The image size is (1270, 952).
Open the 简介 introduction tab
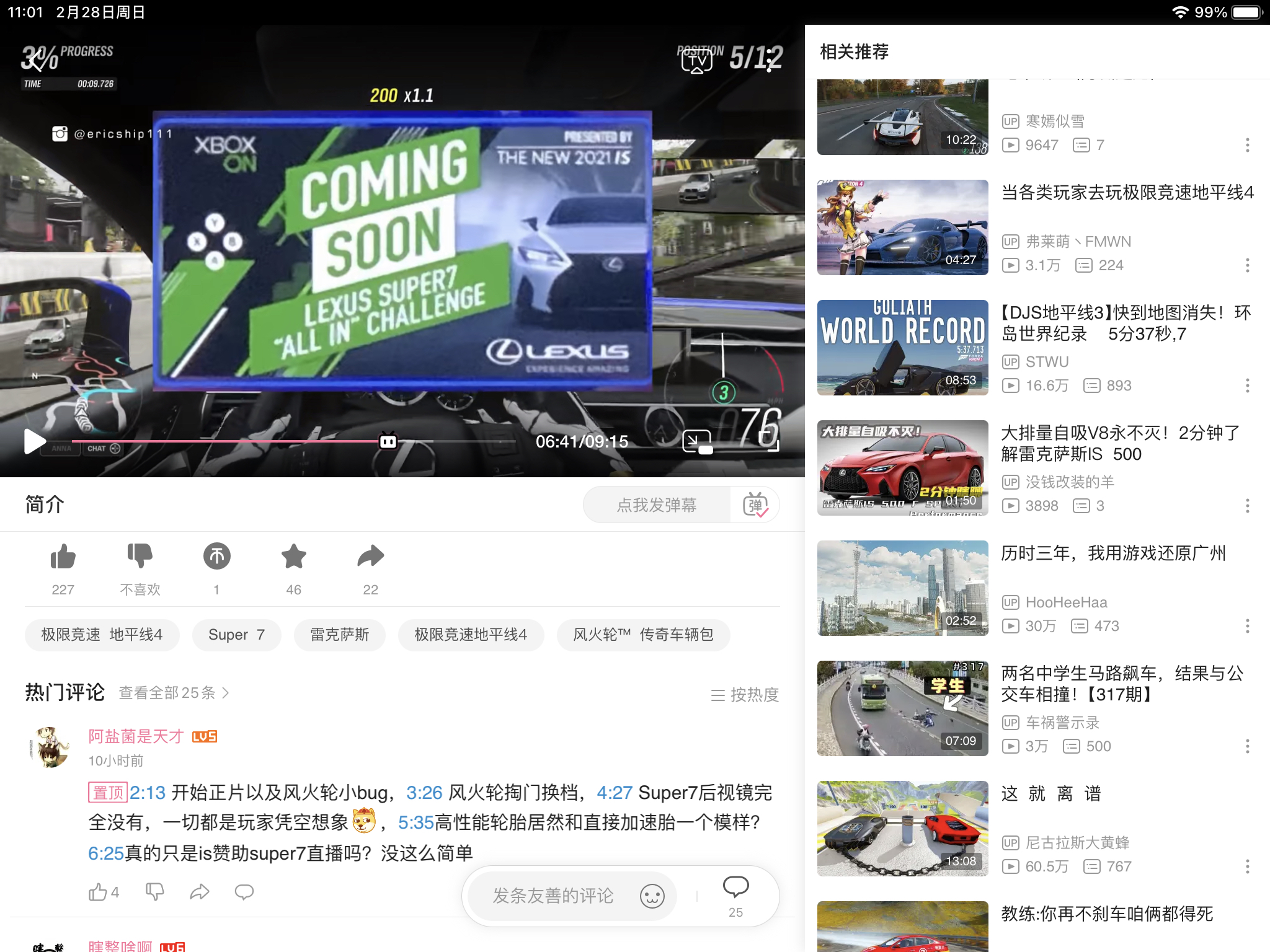point(44,505)
